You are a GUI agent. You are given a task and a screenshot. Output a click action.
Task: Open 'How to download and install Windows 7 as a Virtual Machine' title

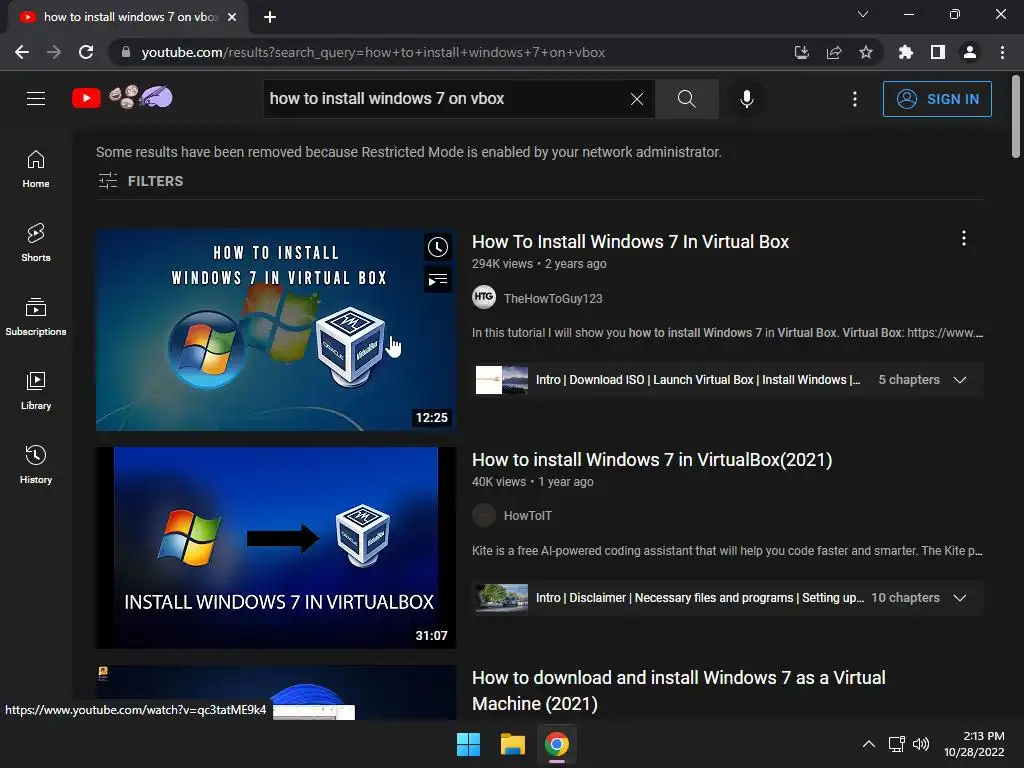point(679,690)
